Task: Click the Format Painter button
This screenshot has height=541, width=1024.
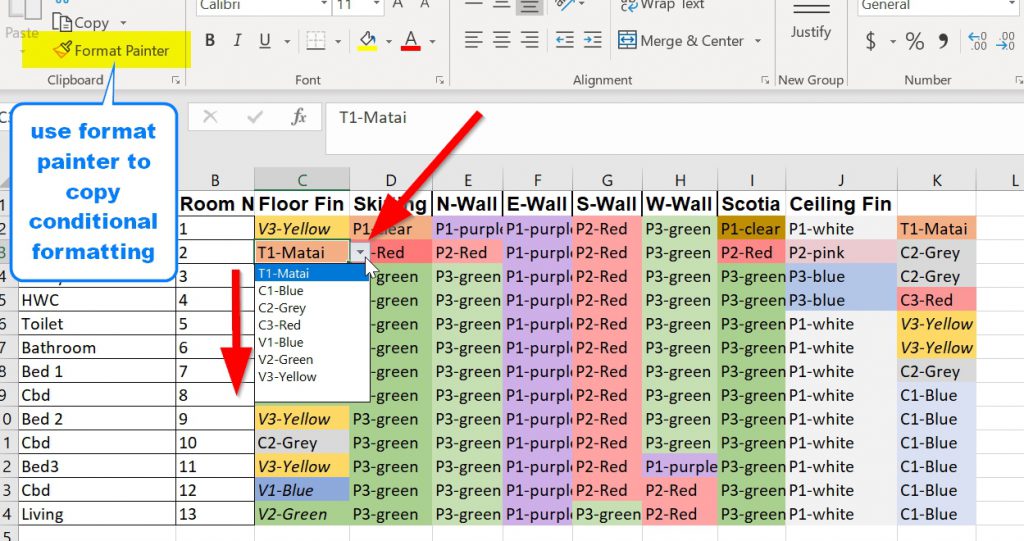Action: [x=110, y=50]
